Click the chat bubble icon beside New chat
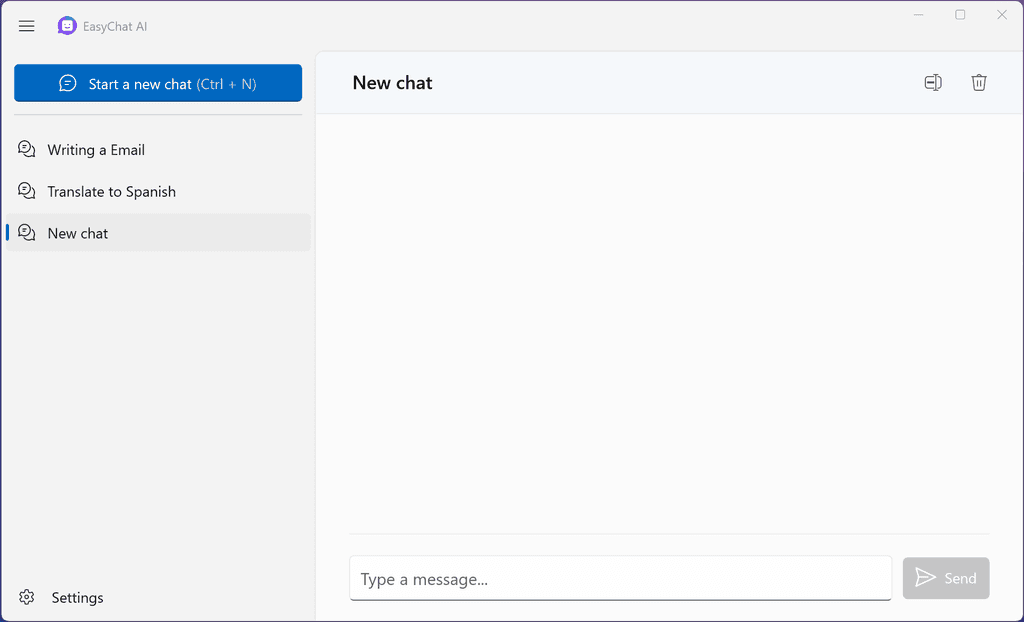The height and width of the screenshot is (622, 1024). click(26, 233)
